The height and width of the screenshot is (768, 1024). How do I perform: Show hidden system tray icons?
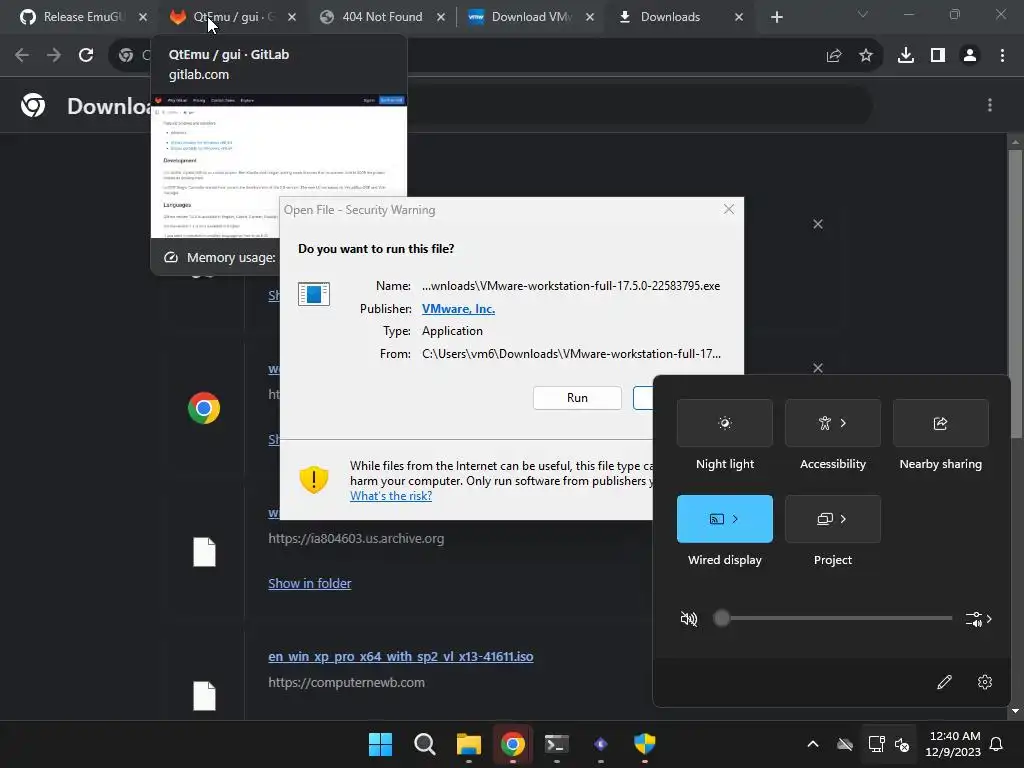point(813,744)
